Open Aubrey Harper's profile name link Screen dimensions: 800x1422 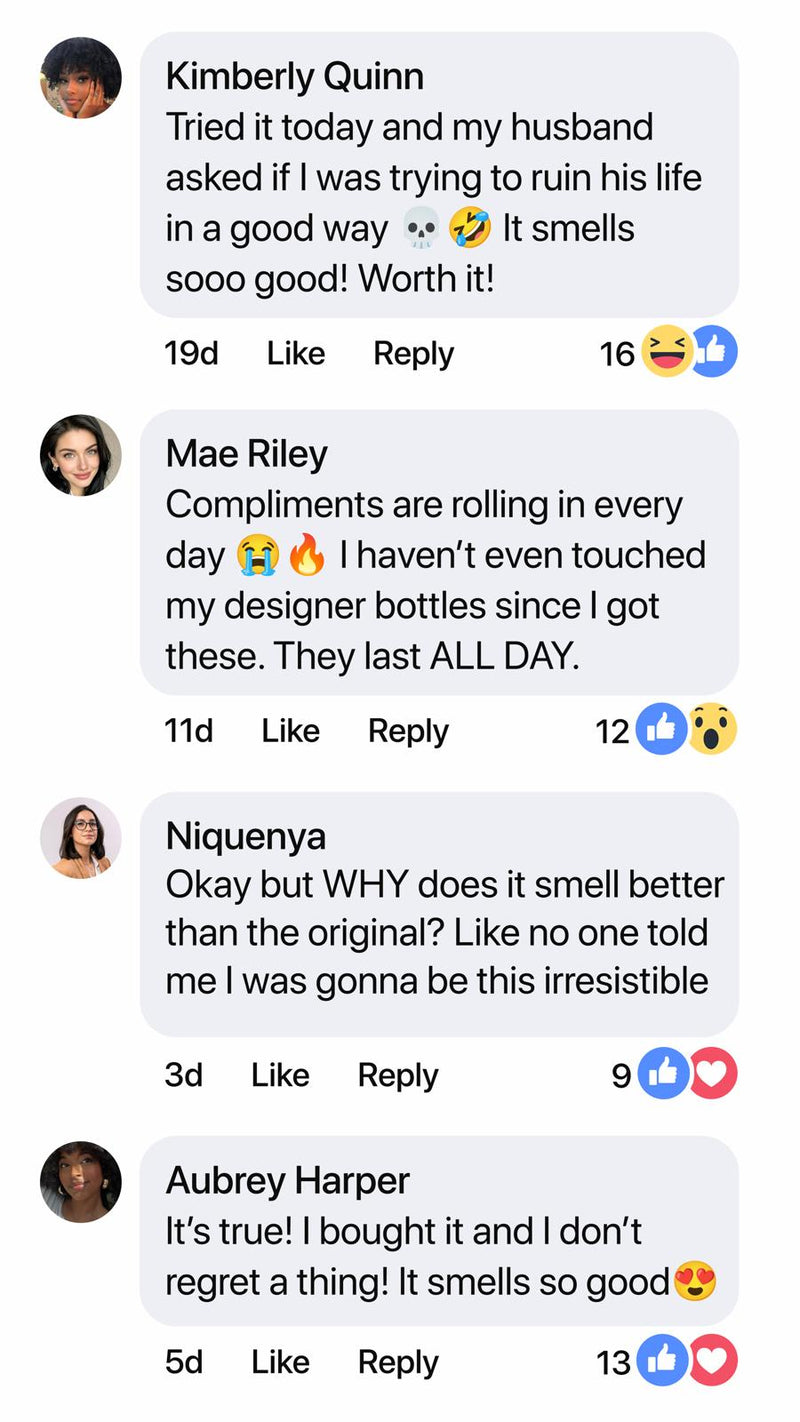[x=287, y=1181]
